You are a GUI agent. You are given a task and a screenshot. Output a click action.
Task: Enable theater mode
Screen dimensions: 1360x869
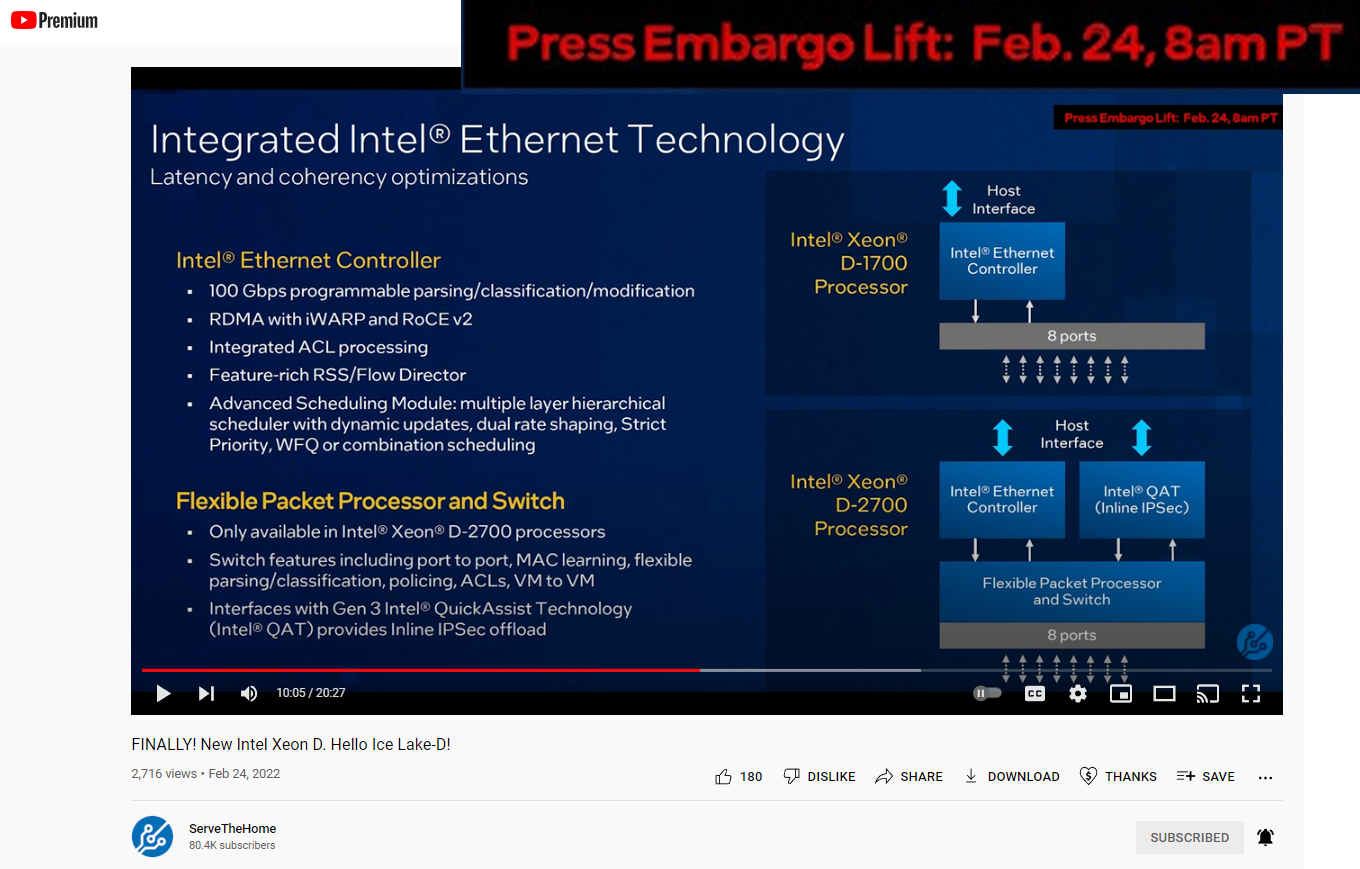click(1164, 693)
